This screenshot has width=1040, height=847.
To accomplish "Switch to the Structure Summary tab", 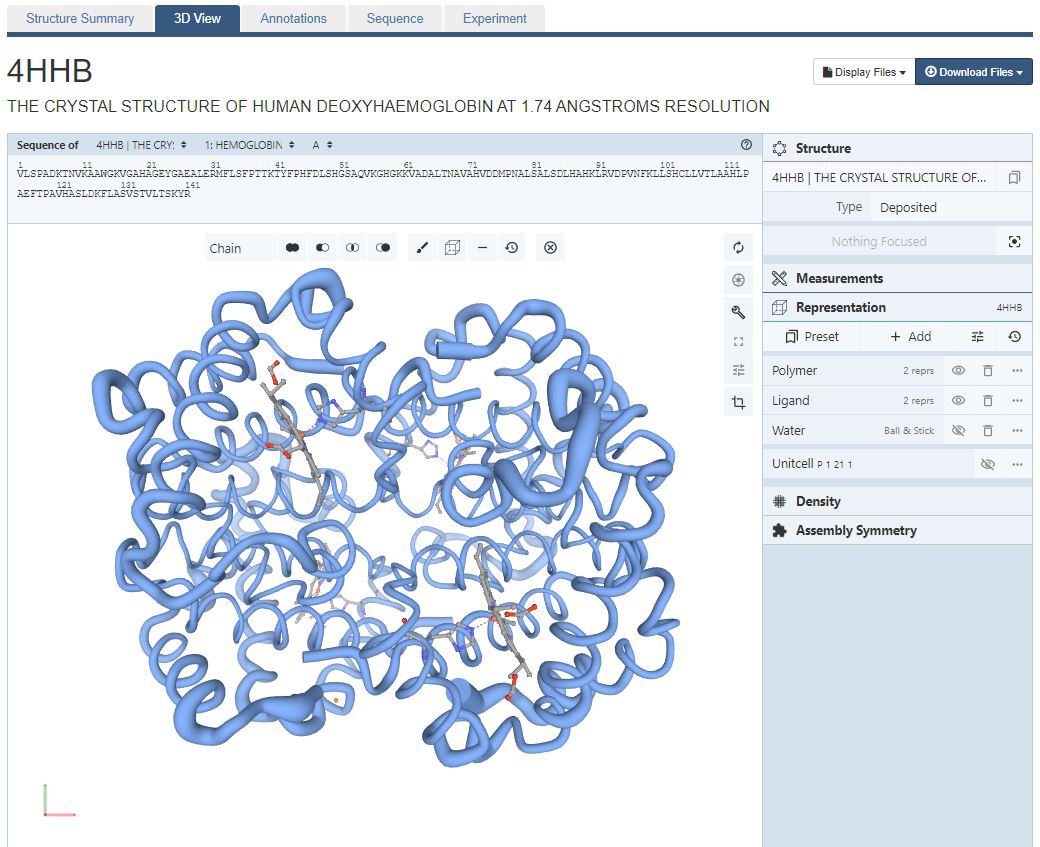I will click(79, 18).
